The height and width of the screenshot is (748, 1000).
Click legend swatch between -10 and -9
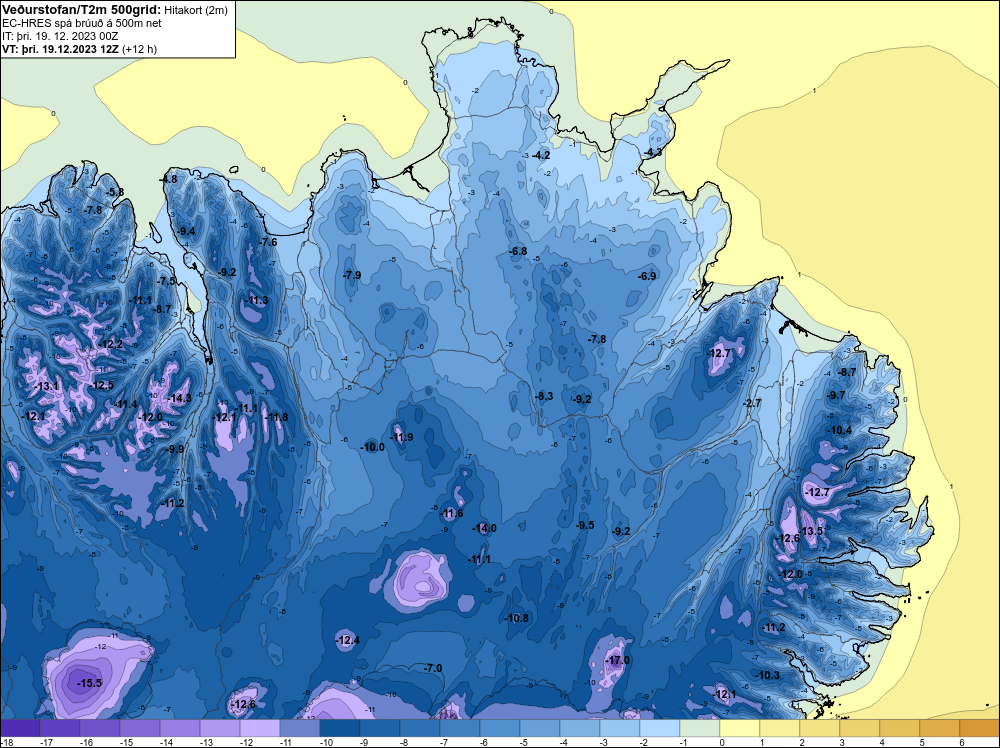(x=339, y=728)
